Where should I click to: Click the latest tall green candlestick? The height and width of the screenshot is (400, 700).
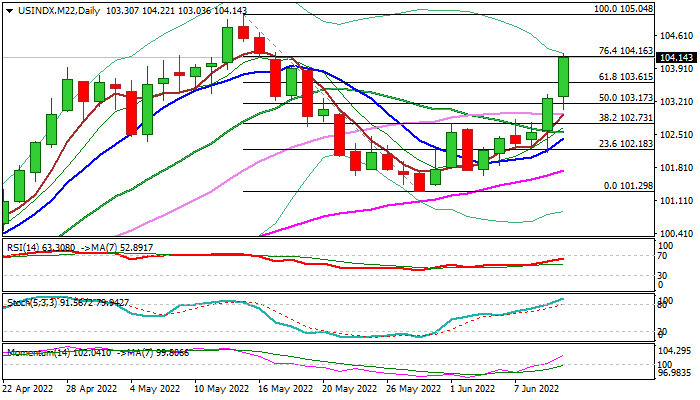click(563, 77)
